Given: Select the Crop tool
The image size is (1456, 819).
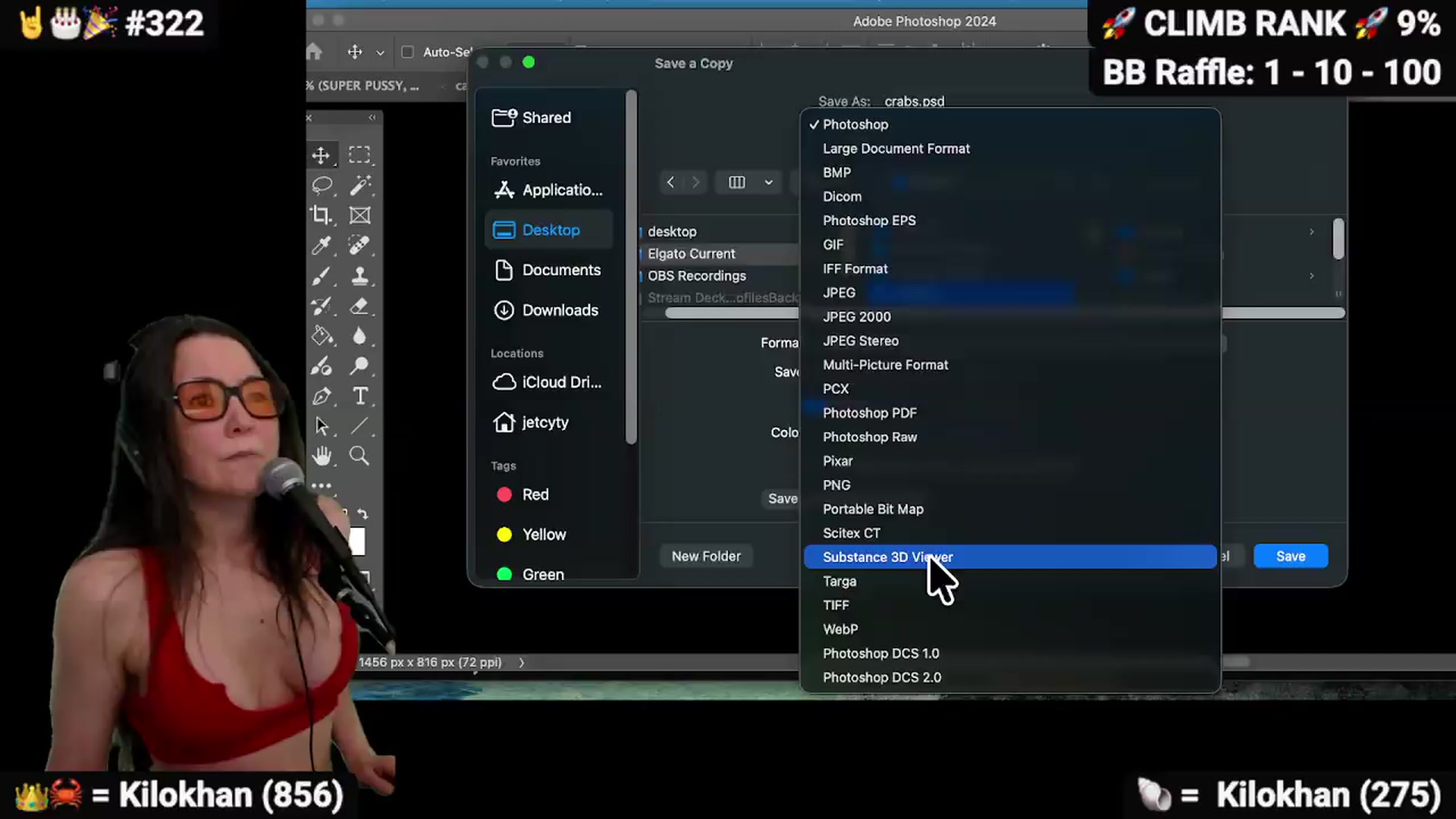Looking at the screenshot, I should [x=322, y=215].
